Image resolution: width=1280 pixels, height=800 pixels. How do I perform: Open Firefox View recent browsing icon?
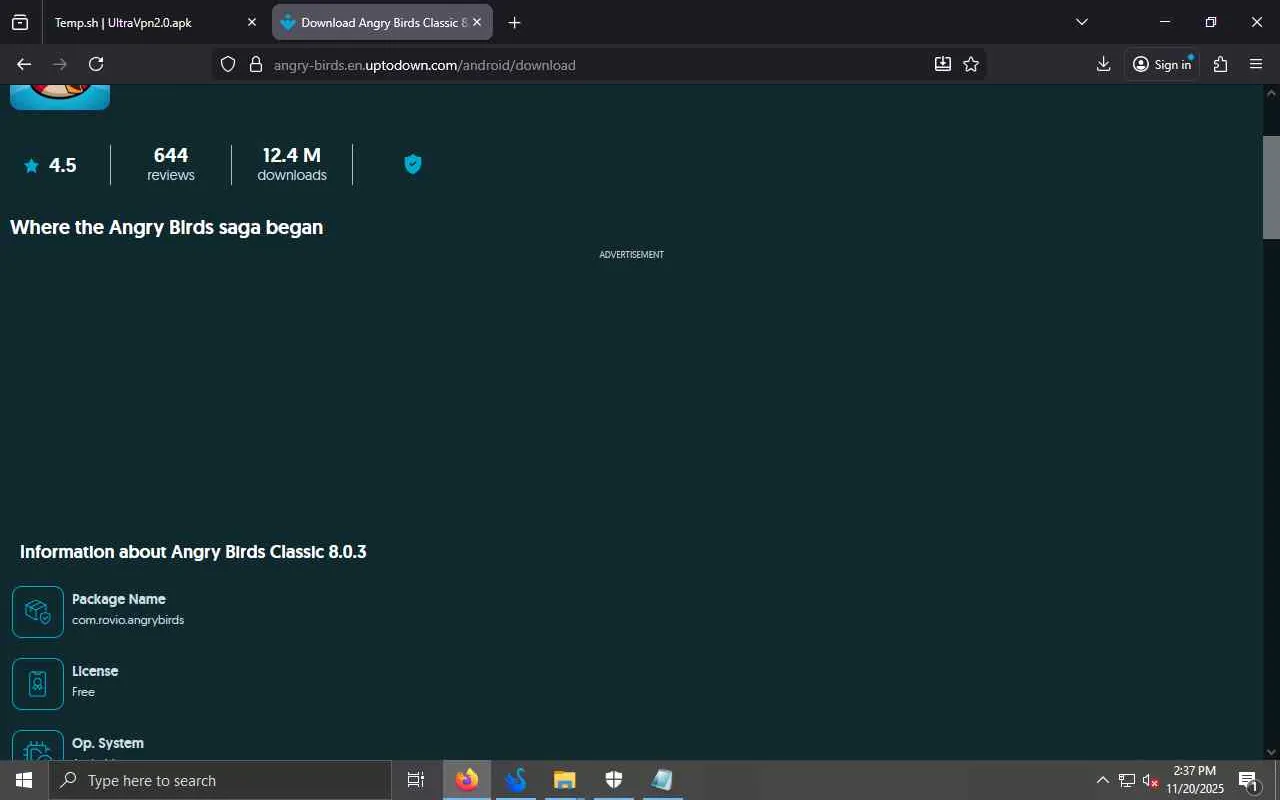[20, 22]
